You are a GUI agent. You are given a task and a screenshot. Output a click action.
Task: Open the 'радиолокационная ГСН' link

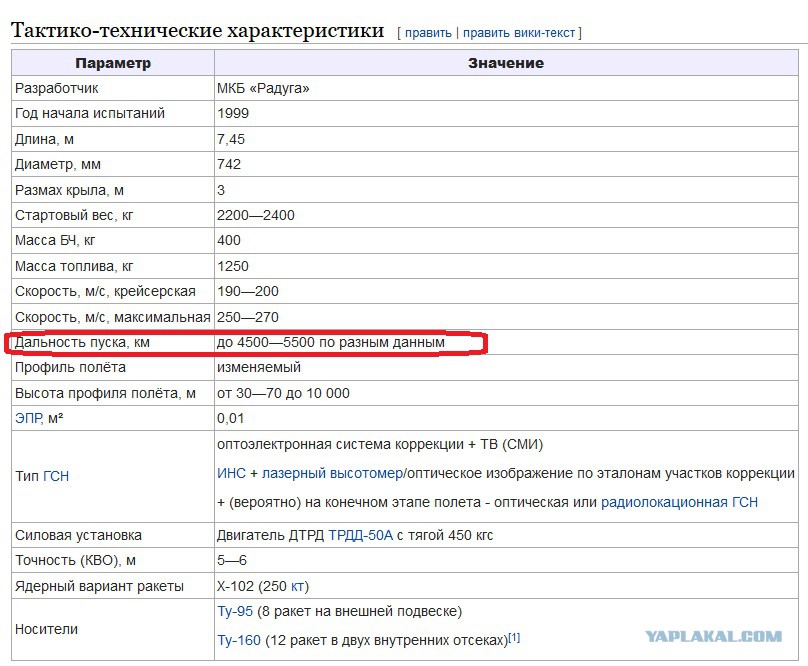pos(679,502)
